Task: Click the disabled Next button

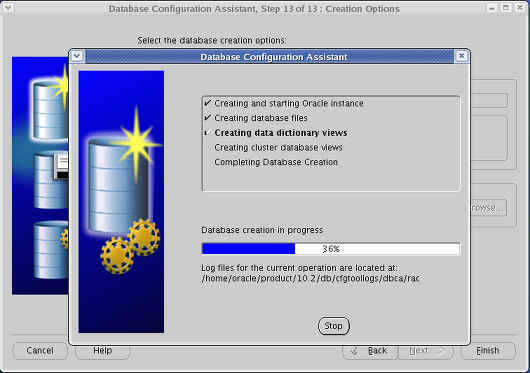Action: [426, 351]
